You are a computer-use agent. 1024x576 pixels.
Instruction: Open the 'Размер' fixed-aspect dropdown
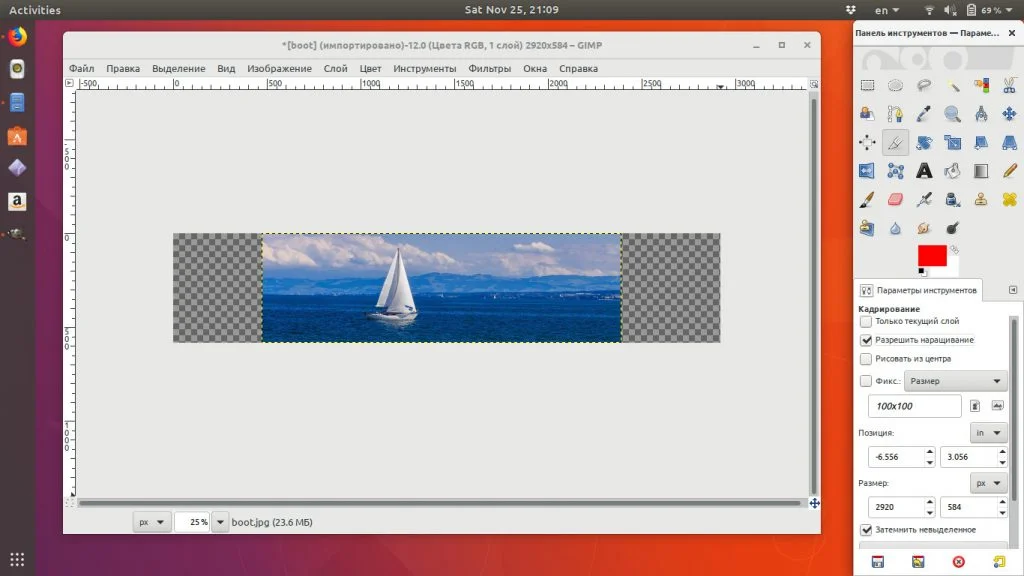[955, 381]
